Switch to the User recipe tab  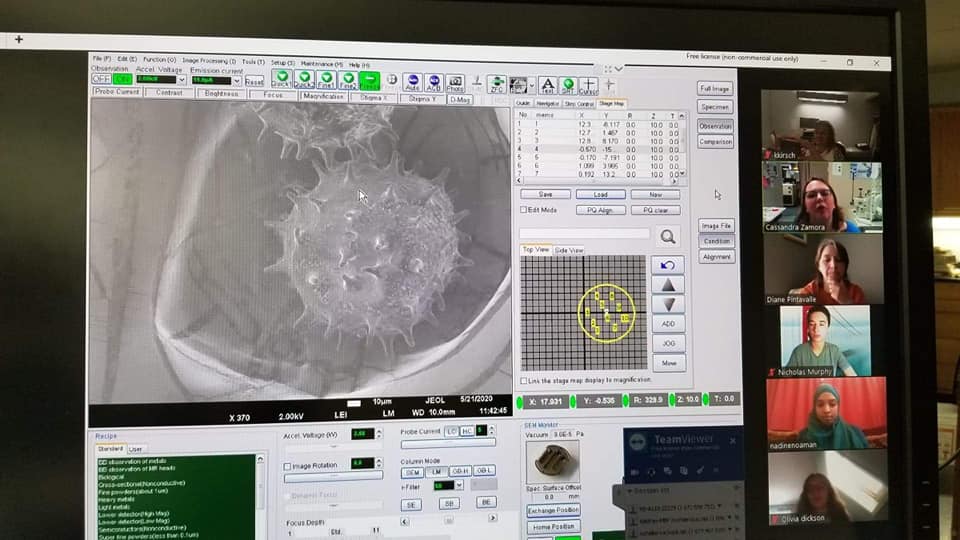(x=135, y=449)
